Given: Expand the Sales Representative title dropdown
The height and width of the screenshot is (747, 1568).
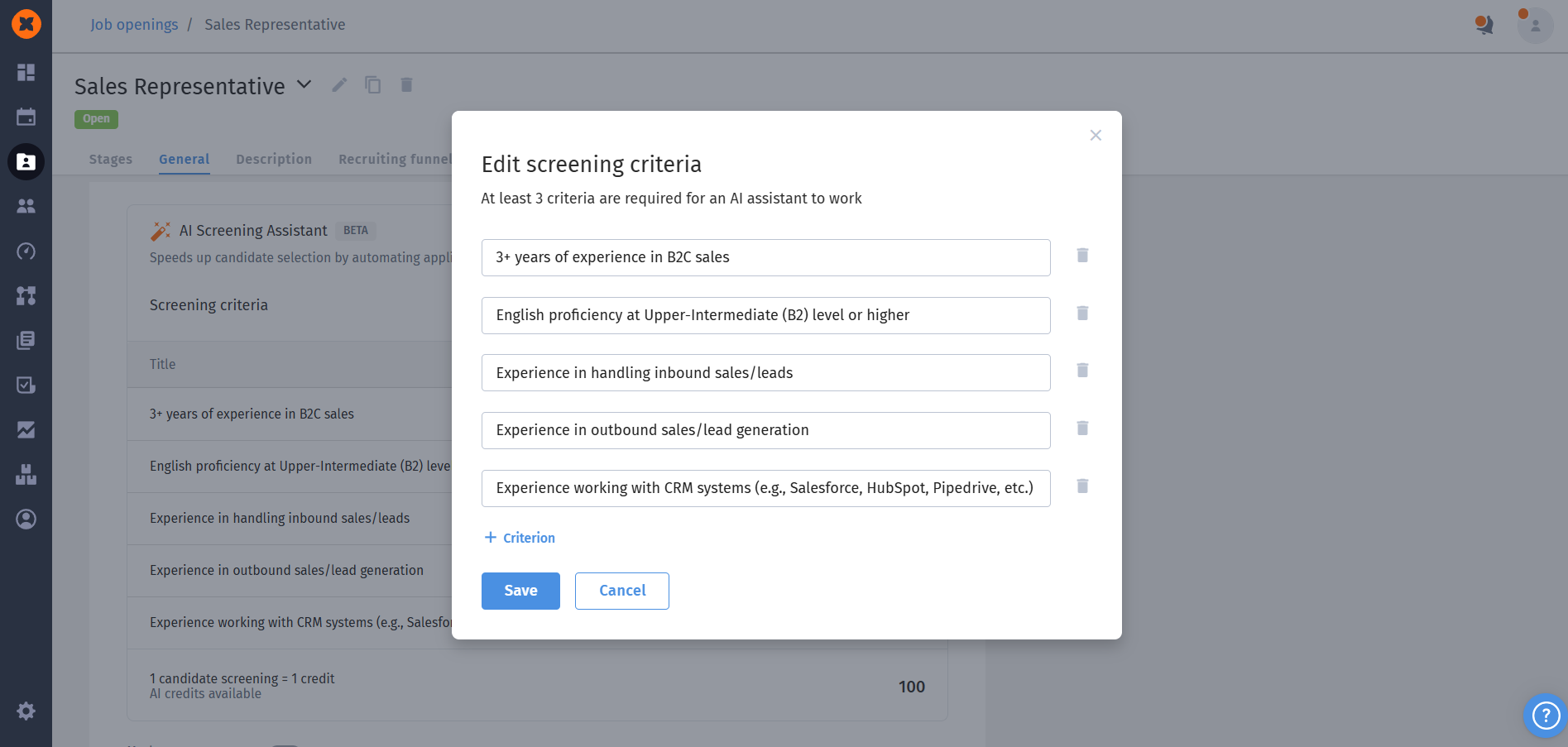Looking at the screenshot, I should tap(304, 84).
